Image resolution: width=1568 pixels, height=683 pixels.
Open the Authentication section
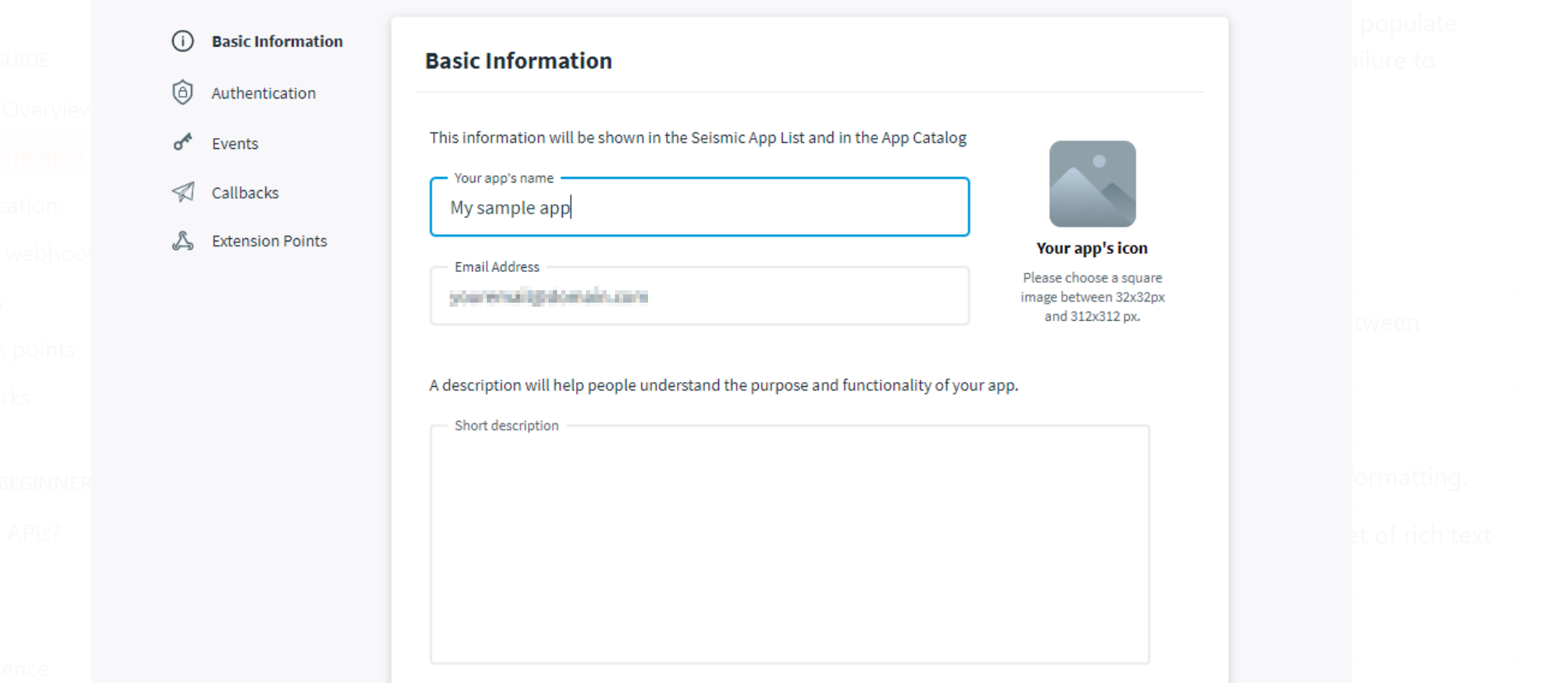point(264,93)
